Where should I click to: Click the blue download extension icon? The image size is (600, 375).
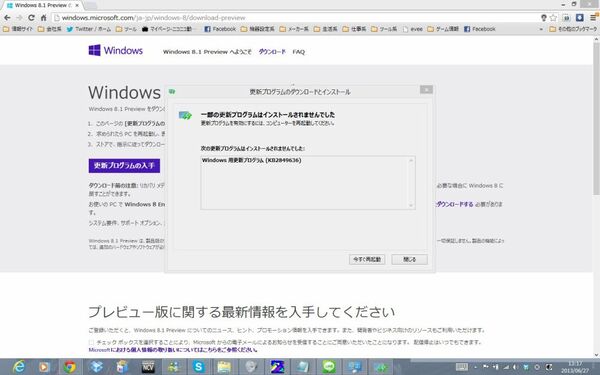pos(580,18)
